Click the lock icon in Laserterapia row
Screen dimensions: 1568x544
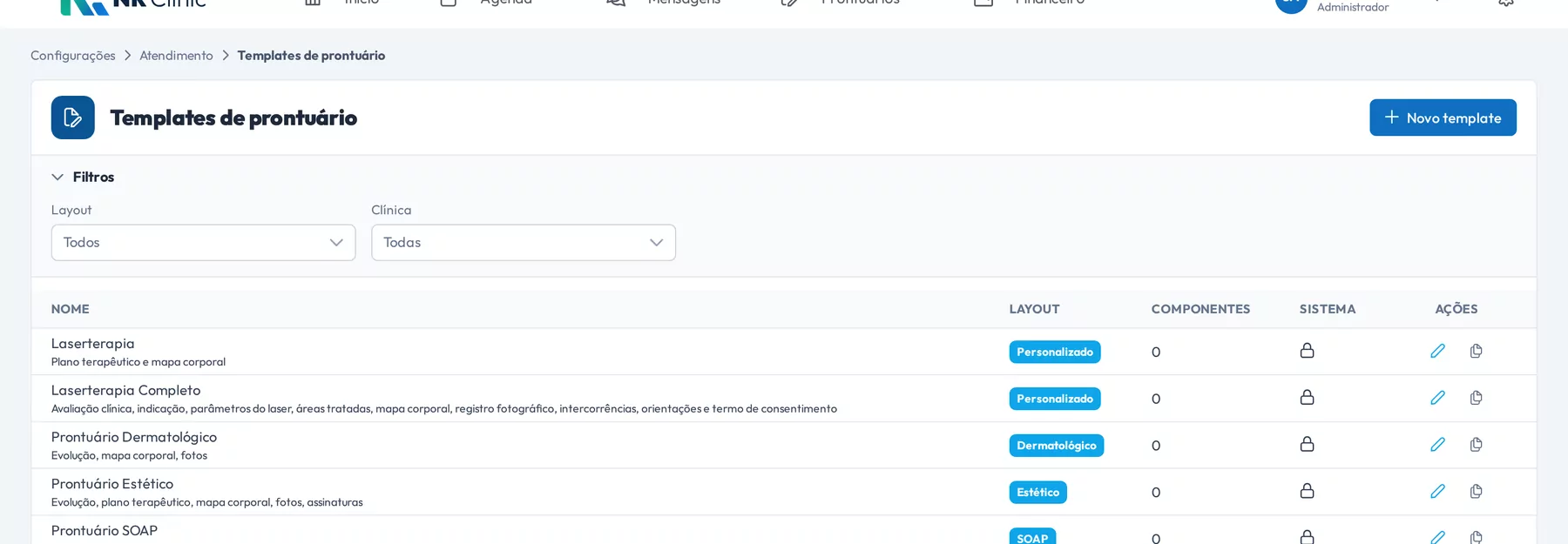[x=1307, y=351]
